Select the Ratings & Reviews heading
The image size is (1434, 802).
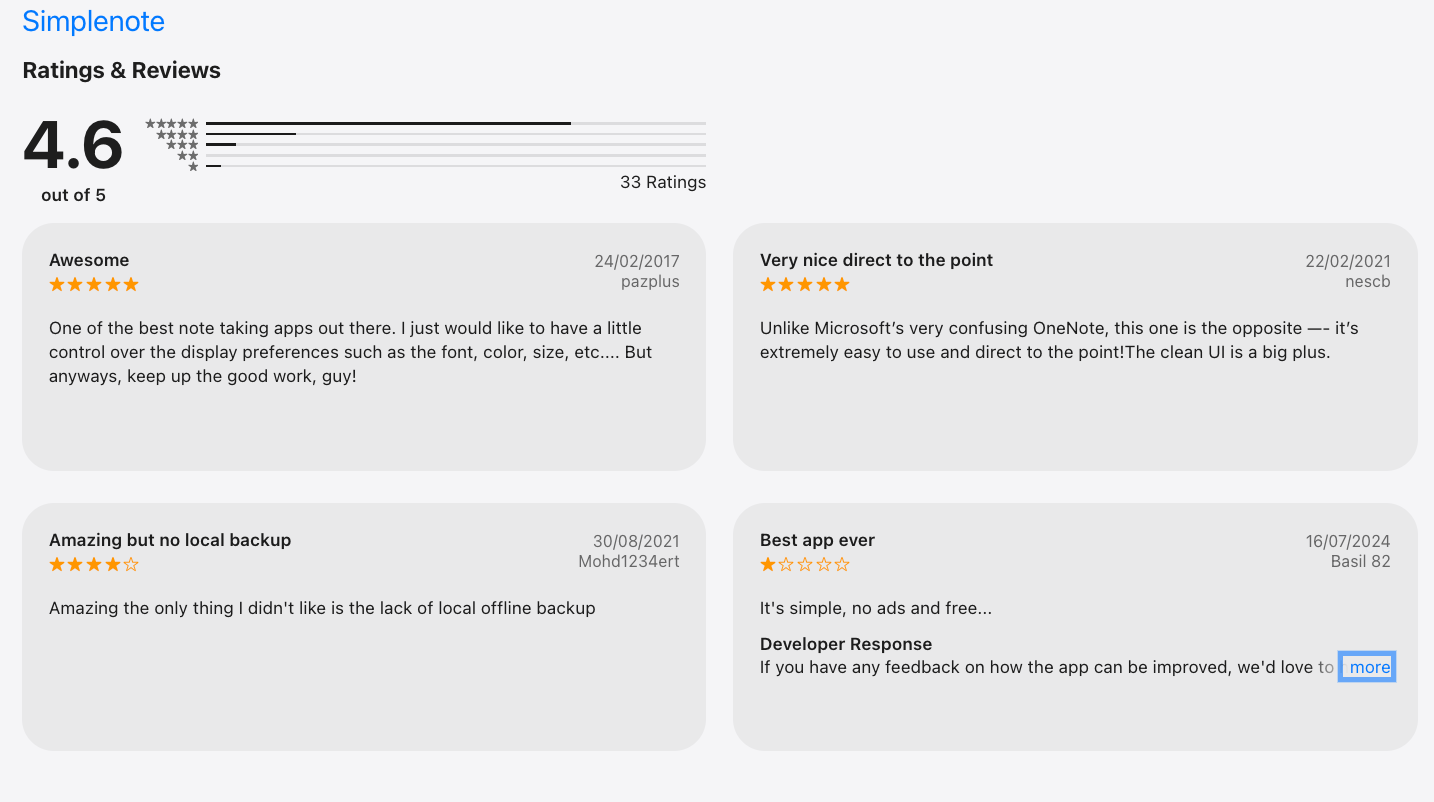click(x=121, y=70)
